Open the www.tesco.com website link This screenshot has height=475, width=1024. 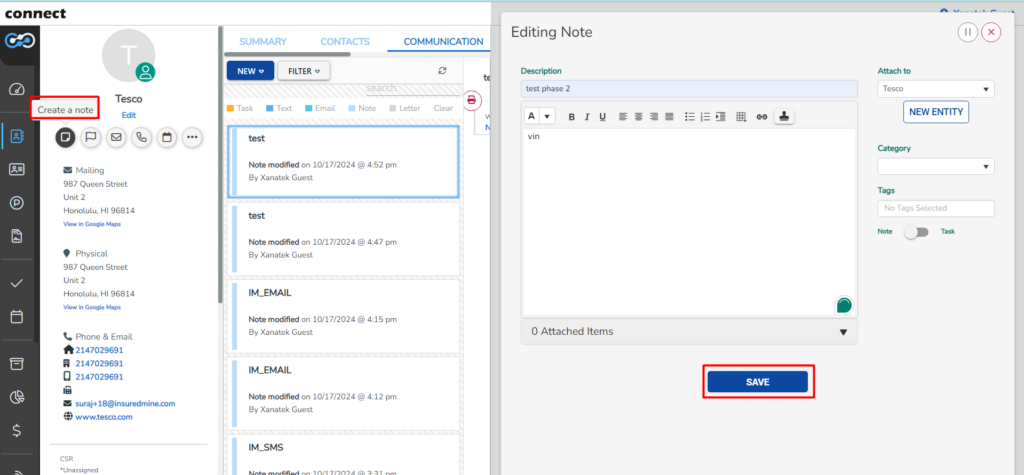pos(104,417)
